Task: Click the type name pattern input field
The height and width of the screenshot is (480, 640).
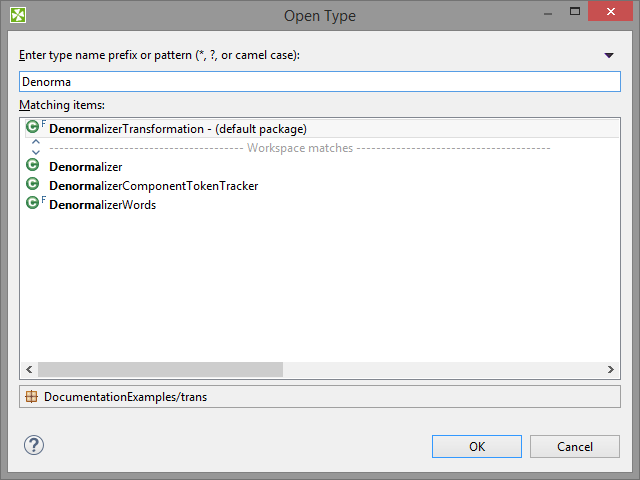Action: [320, 82]
